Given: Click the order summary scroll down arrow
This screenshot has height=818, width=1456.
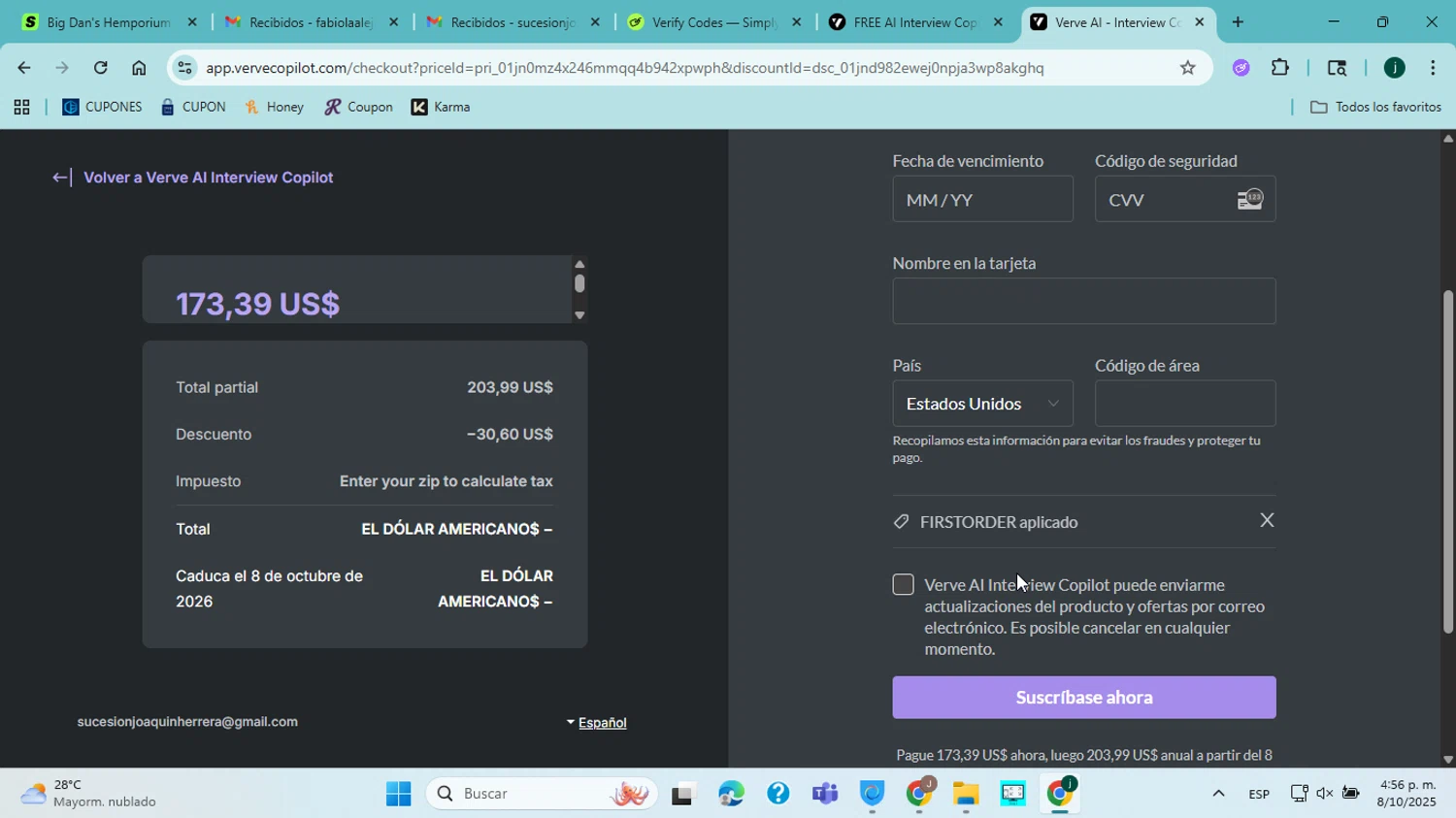Looking at the screenshot, I should [579, 315].
